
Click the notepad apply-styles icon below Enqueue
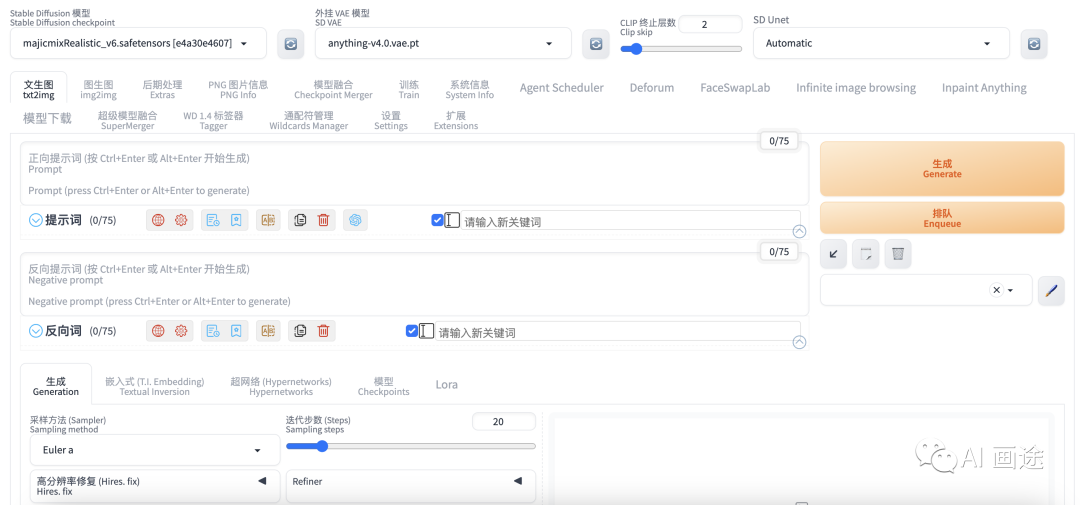point(866,254)
